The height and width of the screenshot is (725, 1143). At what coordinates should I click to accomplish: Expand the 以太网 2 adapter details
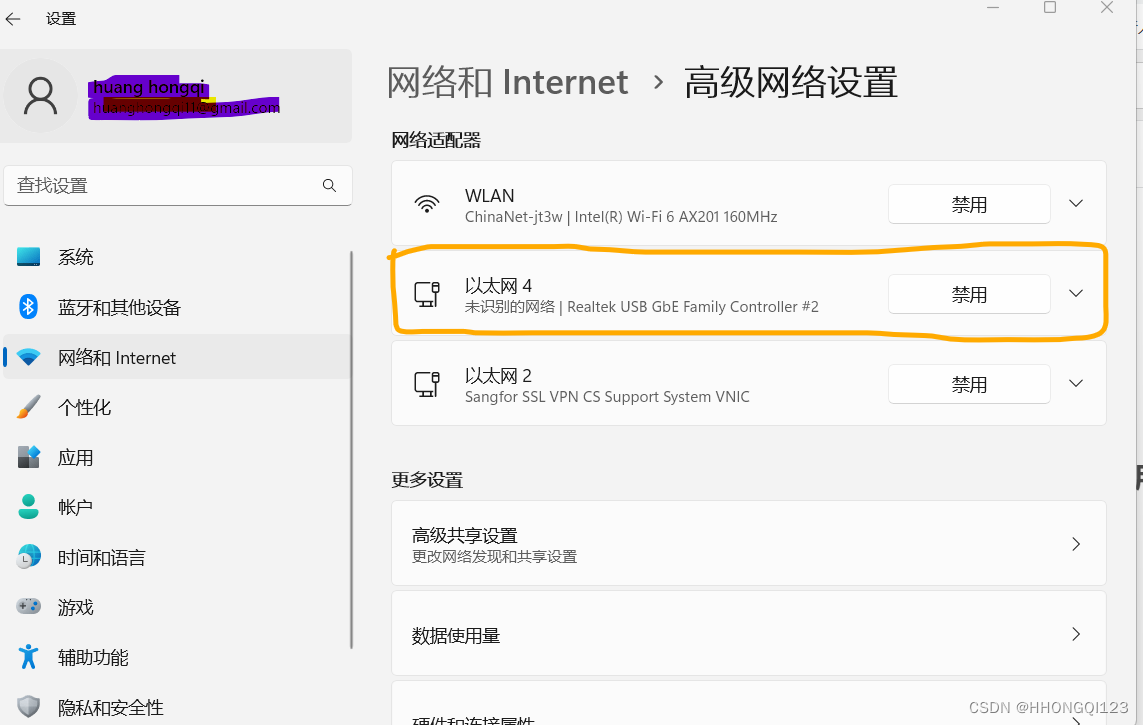(x=1075, y=383)
